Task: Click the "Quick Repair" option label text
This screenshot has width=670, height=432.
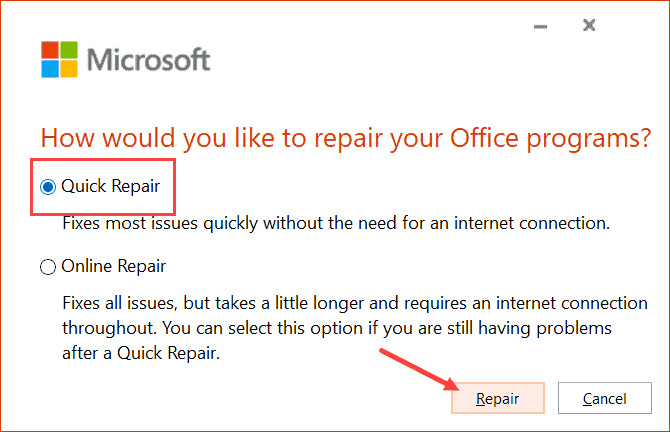Action: 110,186
